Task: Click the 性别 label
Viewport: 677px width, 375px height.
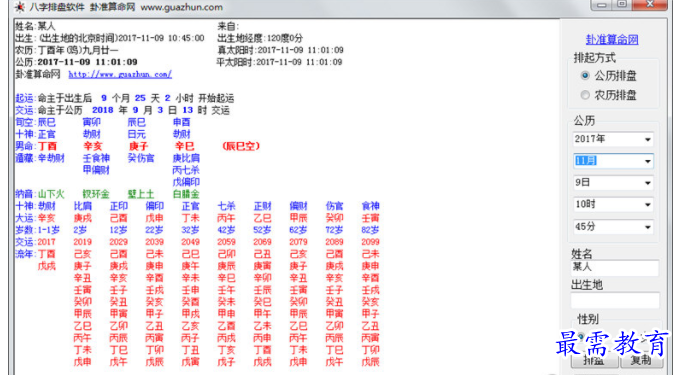Action: click(588, 319)
